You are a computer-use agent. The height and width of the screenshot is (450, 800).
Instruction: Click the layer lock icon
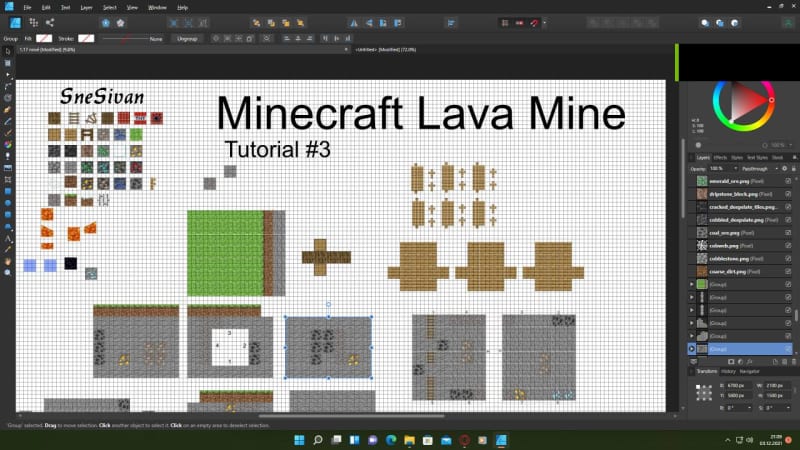pos(793,168)
